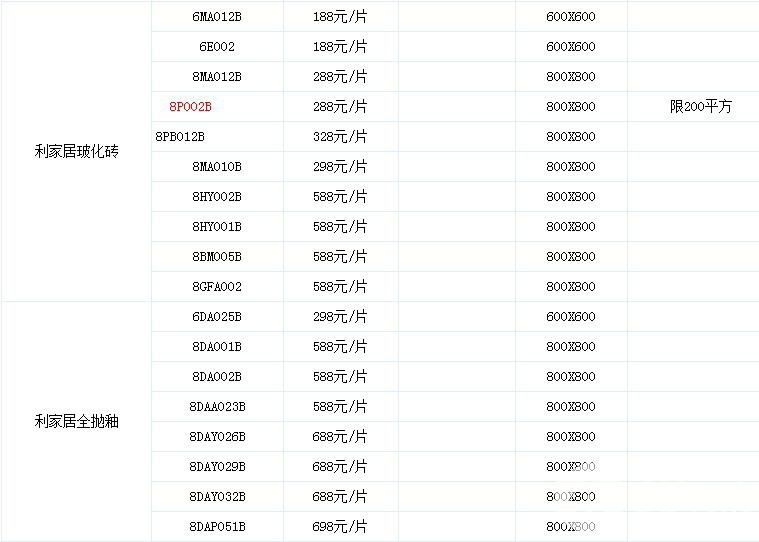The width and height of the screenshot is (759, 542).
Task: Select model 8DA001B in the table
Action: [x=217, y=347]
